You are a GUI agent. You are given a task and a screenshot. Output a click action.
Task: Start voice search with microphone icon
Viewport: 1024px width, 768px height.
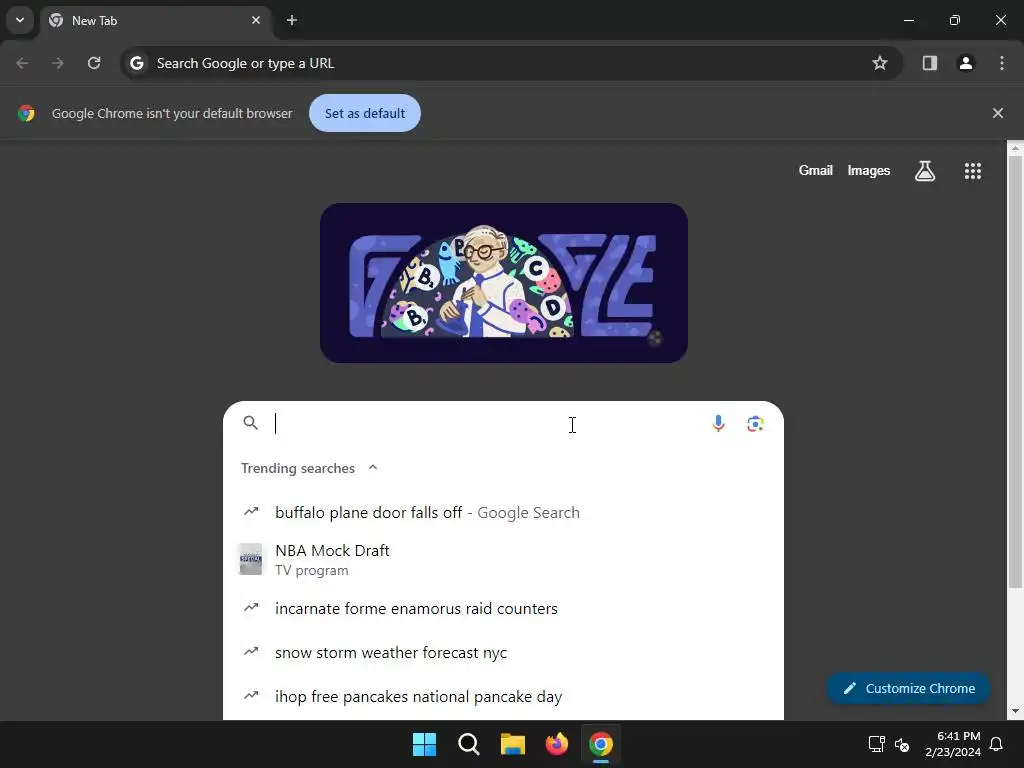click(x=718, y=424)
